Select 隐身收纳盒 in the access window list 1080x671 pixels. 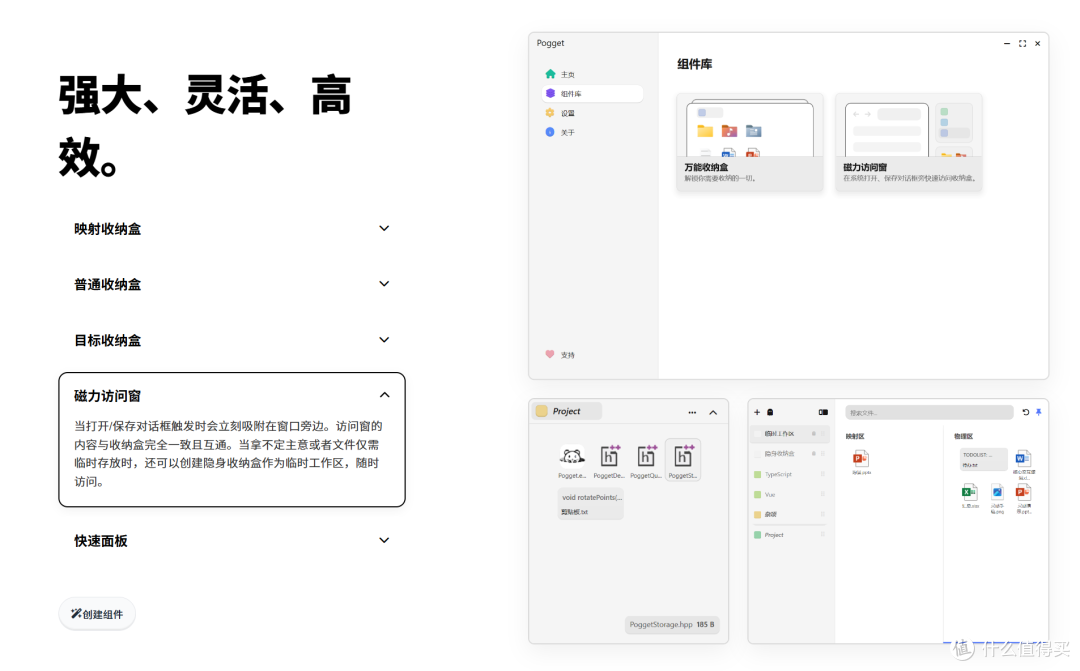[789, 454]
